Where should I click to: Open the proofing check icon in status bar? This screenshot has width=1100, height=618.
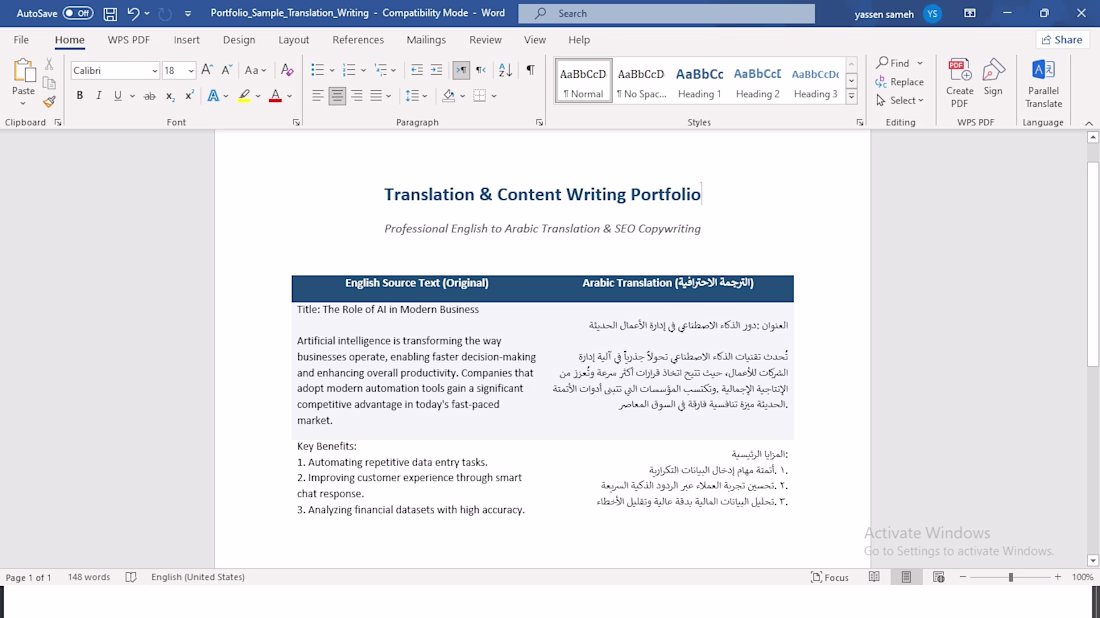130,577
